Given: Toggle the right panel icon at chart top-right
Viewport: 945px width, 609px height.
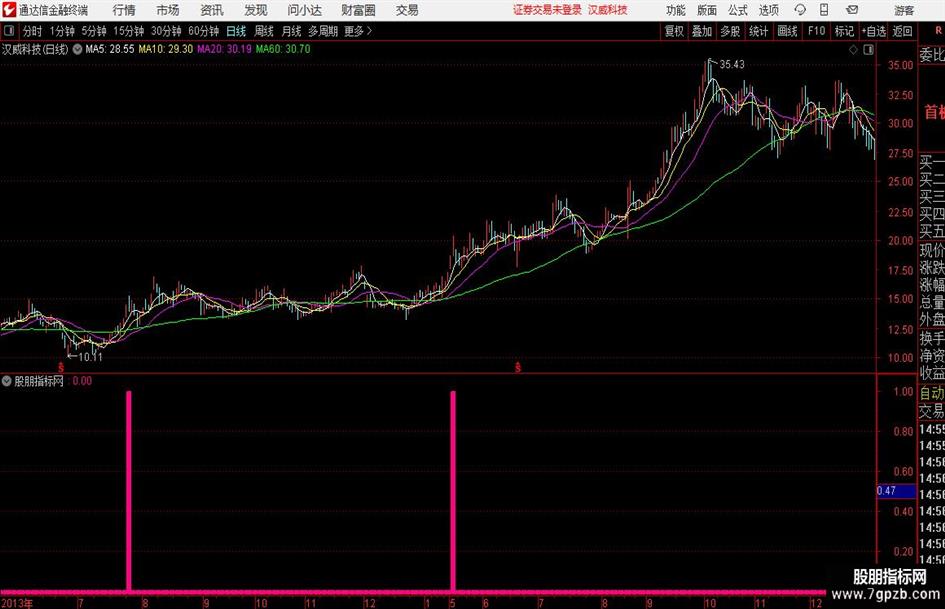Looking at the screenshot, I should [868, 50].
